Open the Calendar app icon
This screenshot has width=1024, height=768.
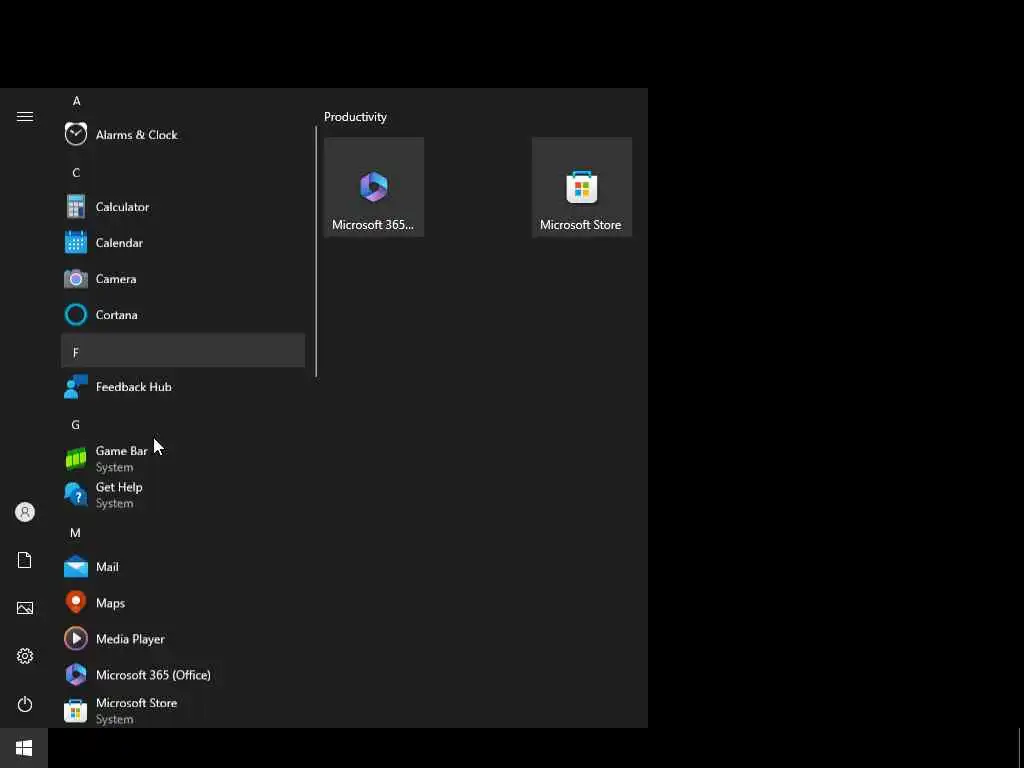pyautogui.click(x=76, y=242)
